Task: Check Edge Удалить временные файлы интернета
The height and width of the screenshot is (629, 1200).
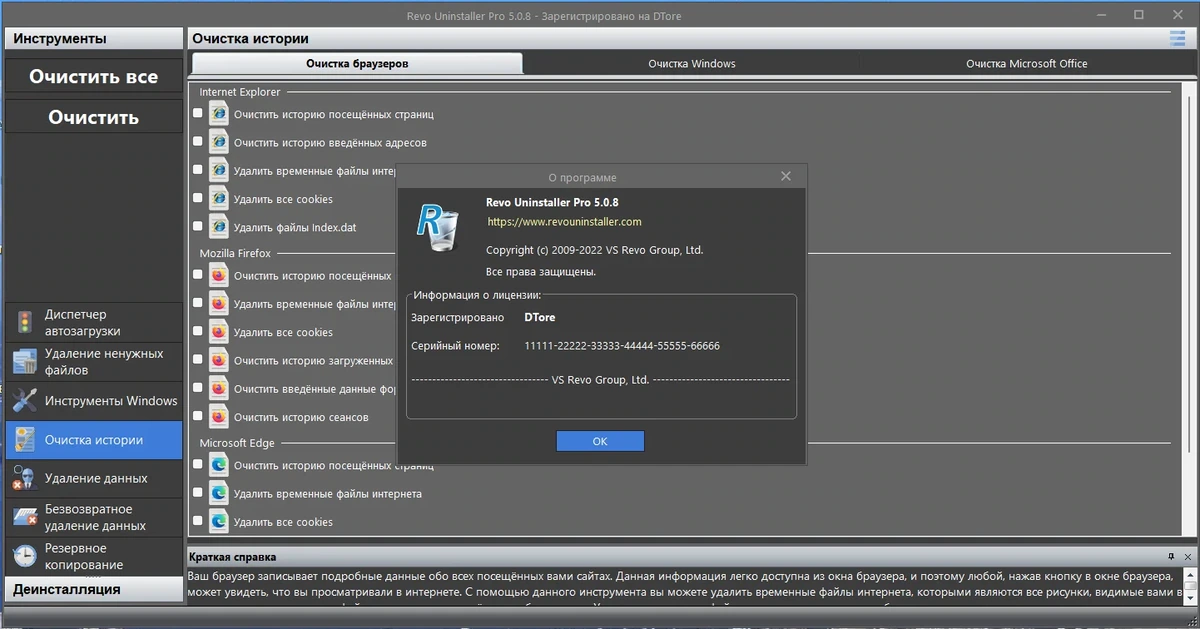Action: [x=198, y=492]
